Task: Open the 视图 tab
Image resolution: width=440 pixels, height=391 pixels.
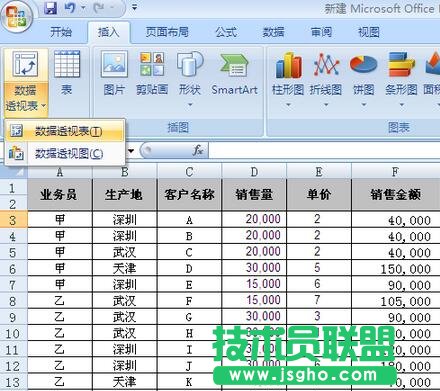Action: 369,32
